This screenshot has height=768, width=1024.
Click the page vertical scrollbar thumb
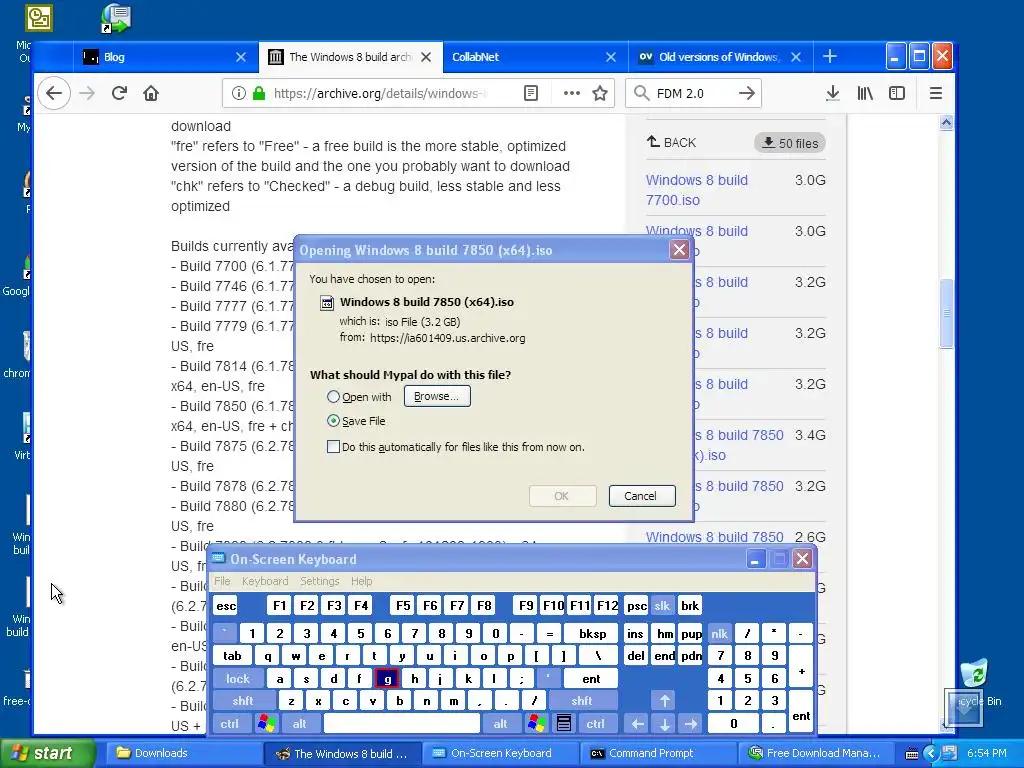pos(946,313)
